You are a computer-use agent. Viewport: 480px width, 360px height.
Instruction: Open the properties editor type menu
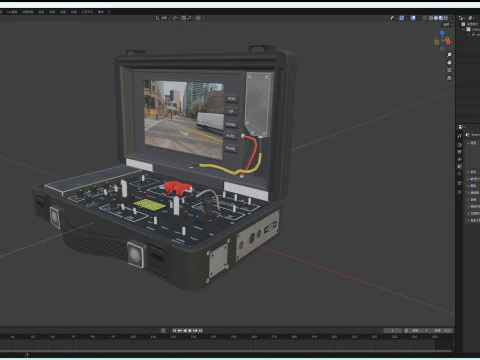(x=461, y=127)
